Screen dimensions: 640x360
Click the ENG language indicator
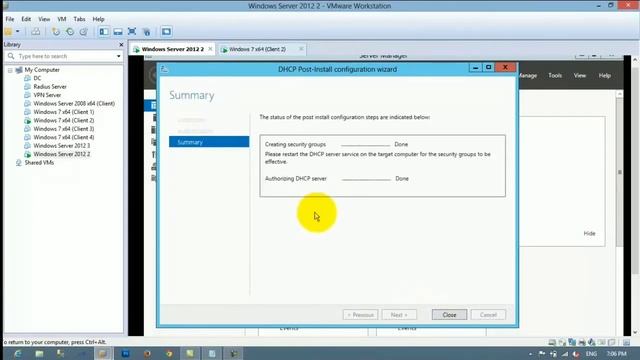coord(591,354)
